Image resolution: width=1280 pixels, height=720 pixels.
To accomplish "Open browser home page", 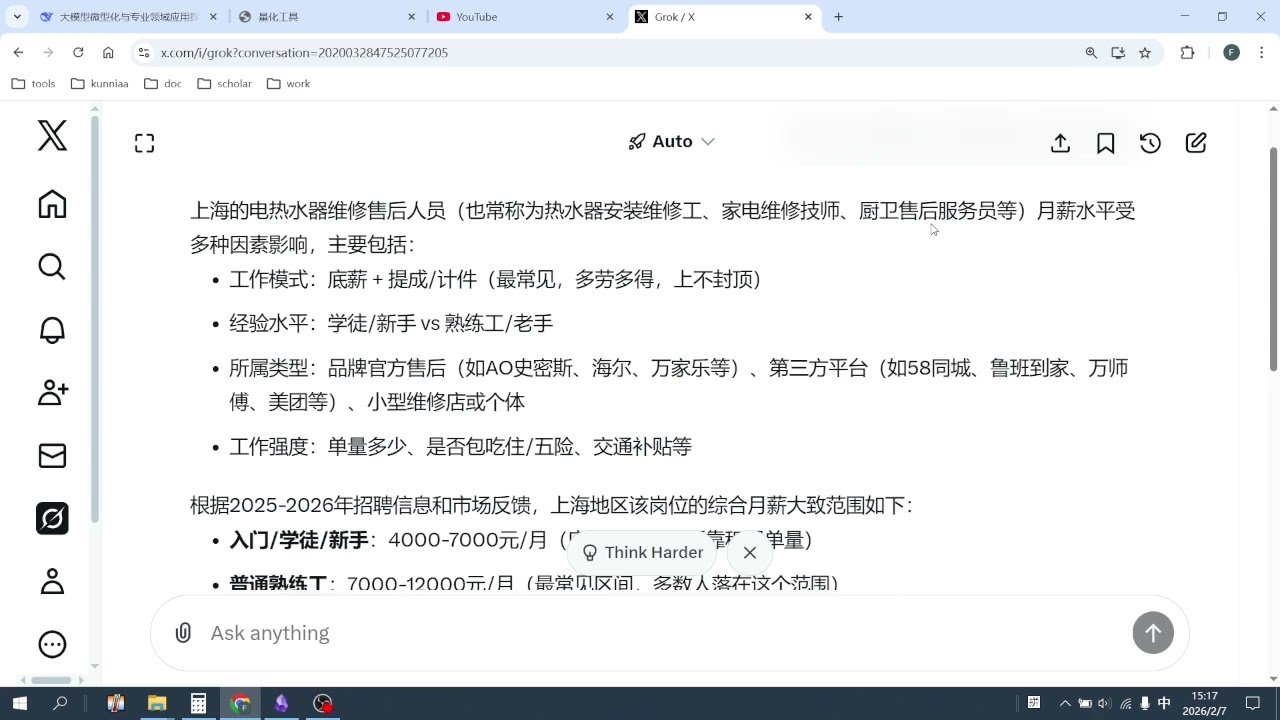I will click(108, 53).
